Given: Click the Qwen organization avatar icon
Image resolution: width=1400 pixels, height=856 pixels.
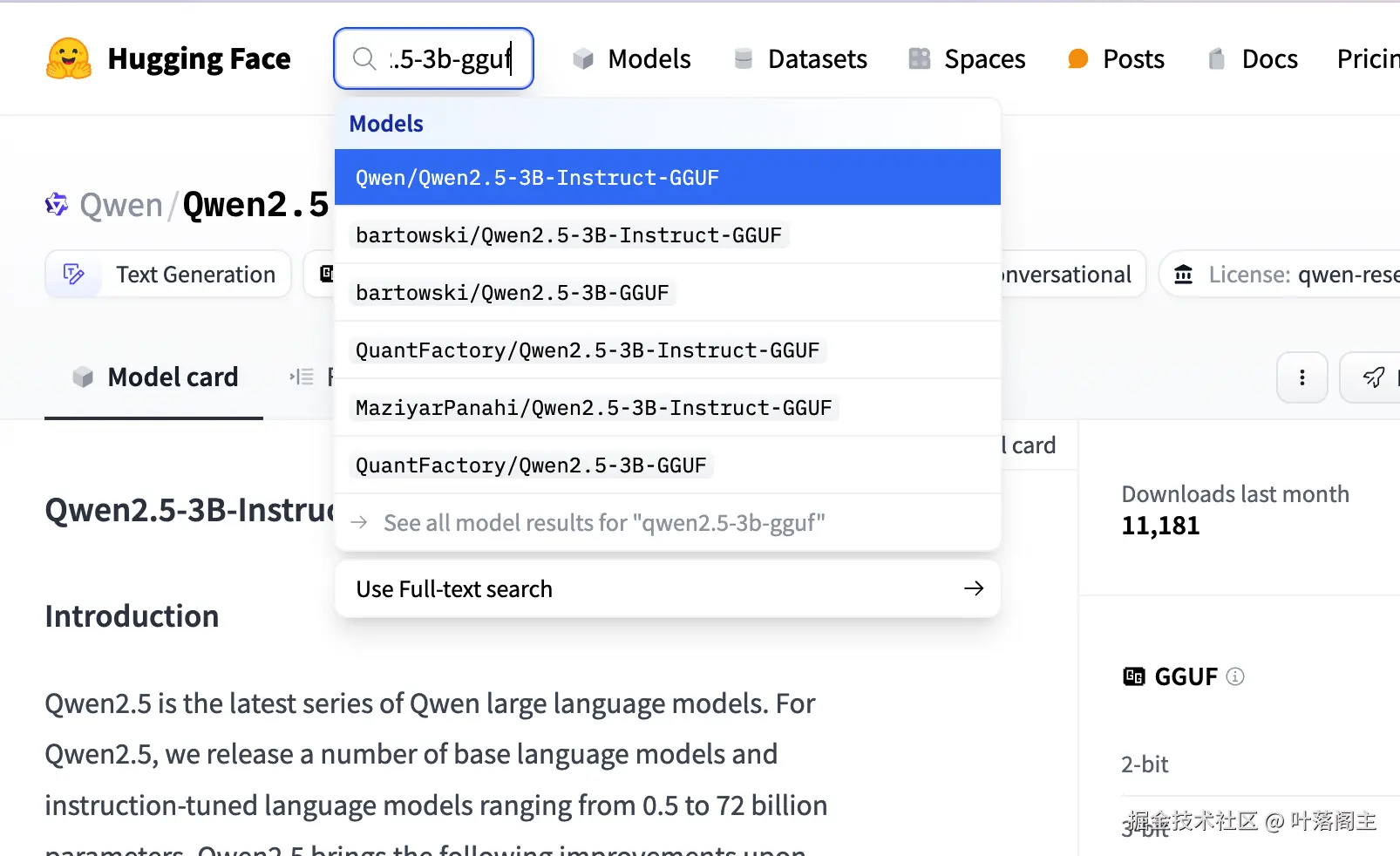Looking at the screenshot, I should (x=56, y=204).
